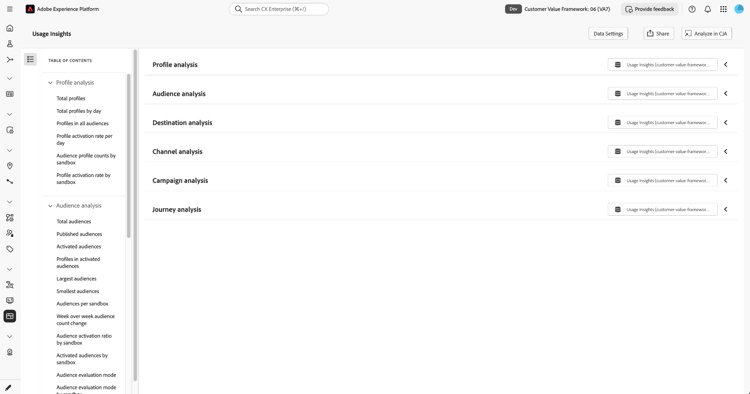Jump to Profile activation rate by sandbox
750x394 pixels.
pos(84,179)
